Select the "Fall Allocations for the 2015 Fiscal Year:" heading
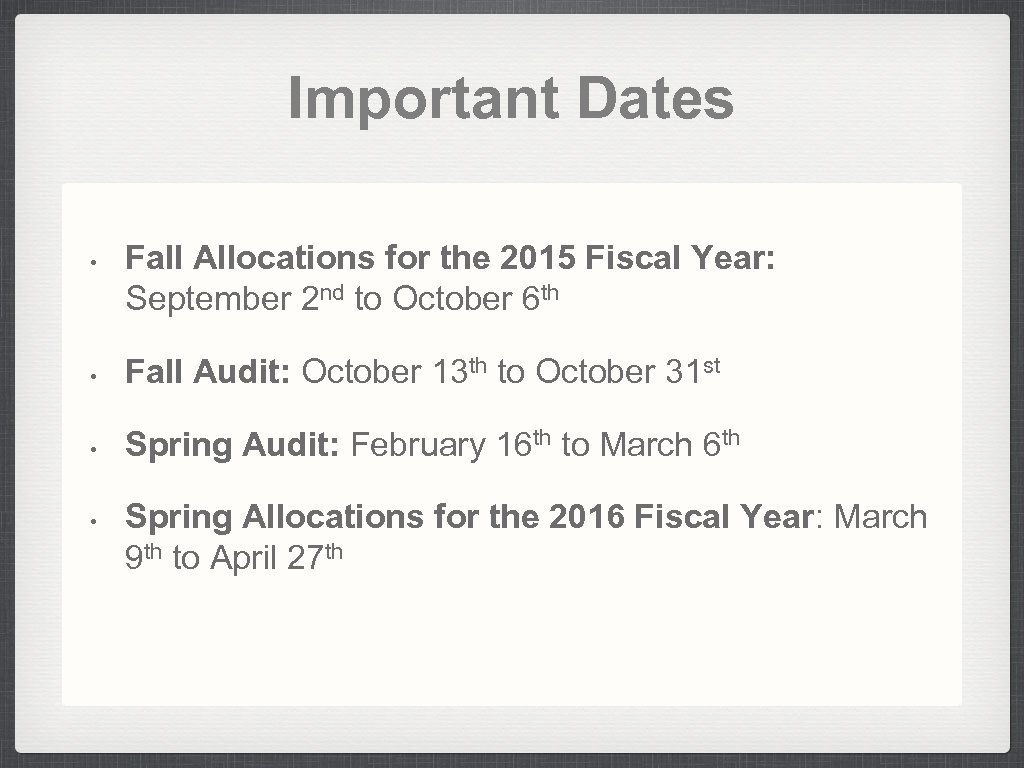 click(x=450, y=260)
